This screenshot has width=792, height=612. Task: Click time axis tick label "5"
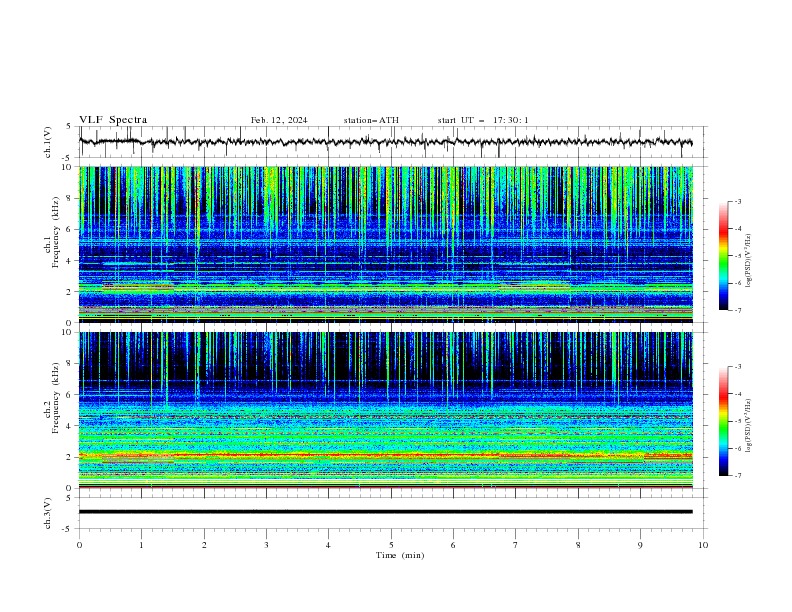(391, 545)
